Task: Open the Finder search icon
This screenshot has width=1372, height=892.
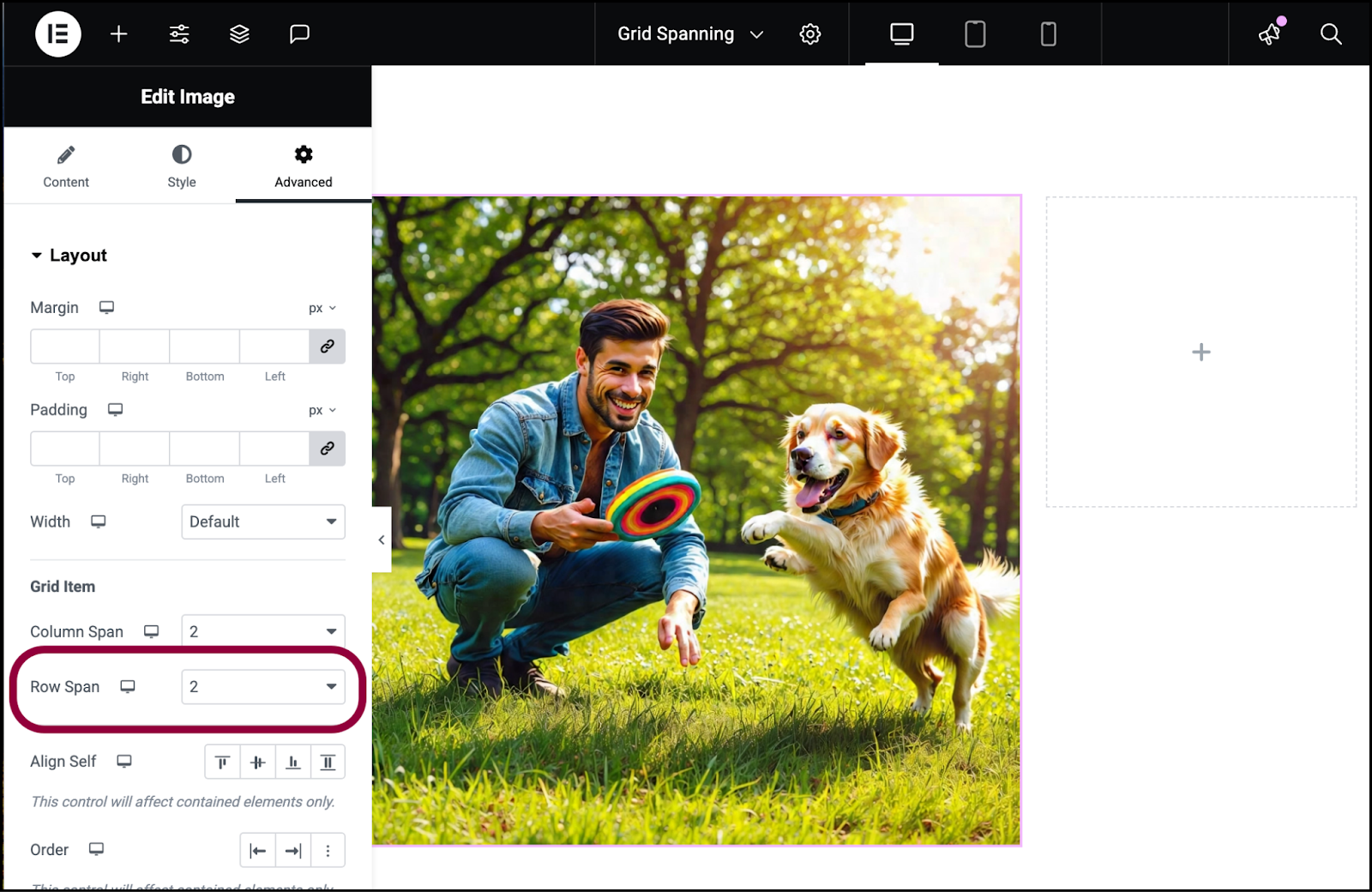Action: point(1331,34)
